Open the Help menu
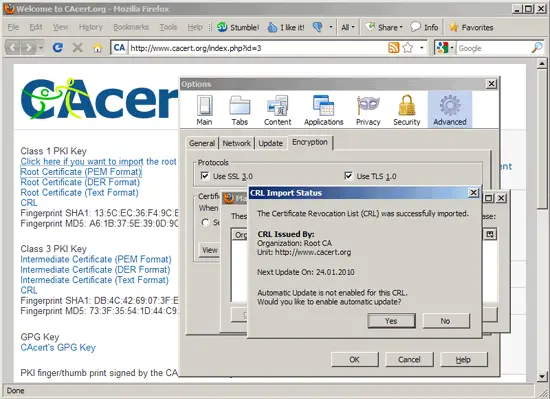The image size is (550, 399). click(x=195, y=27)
